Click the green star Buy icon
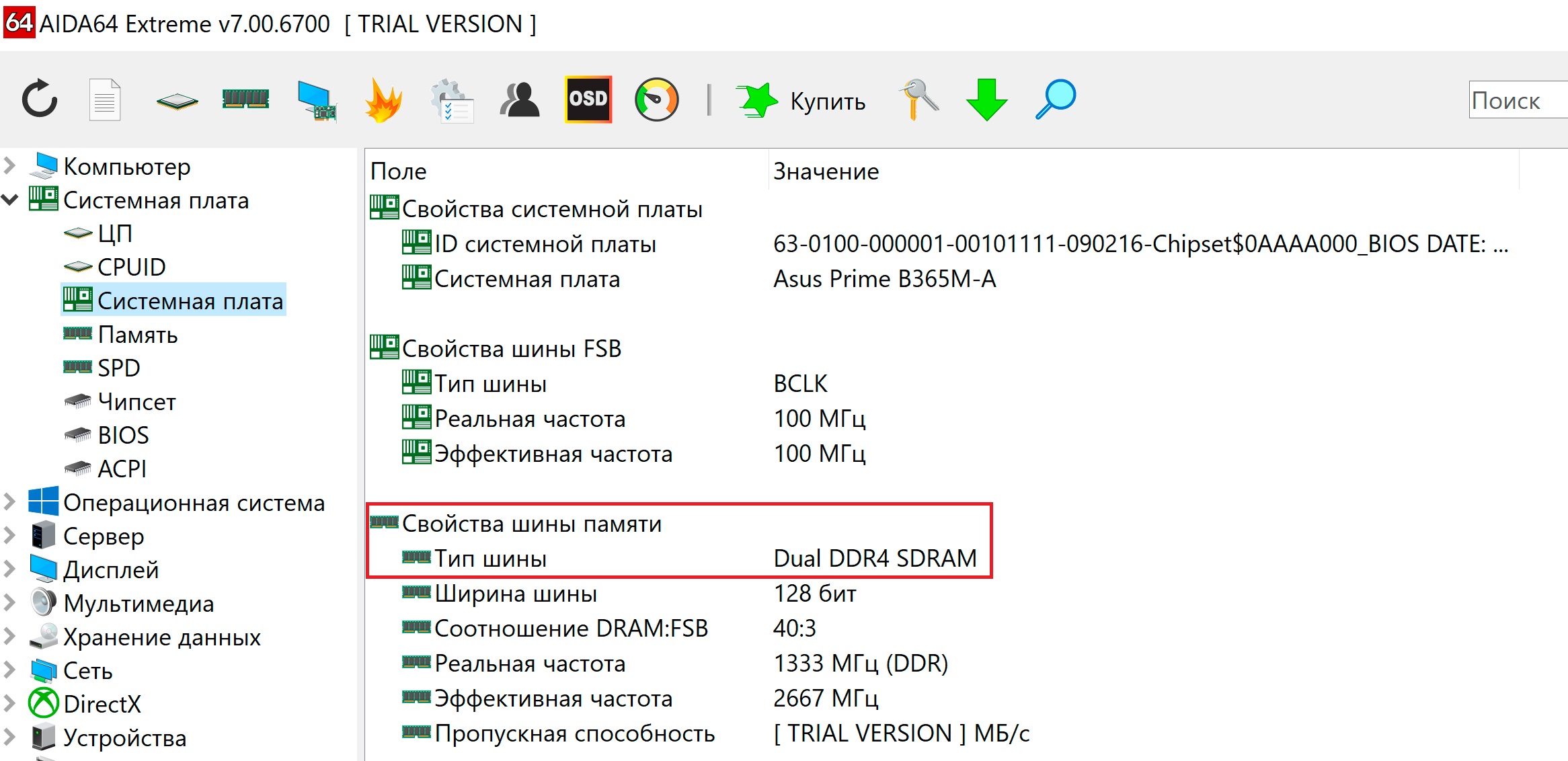Image resolution: width=1568 pixels, height=761 pixels. (x=756, y=100)
